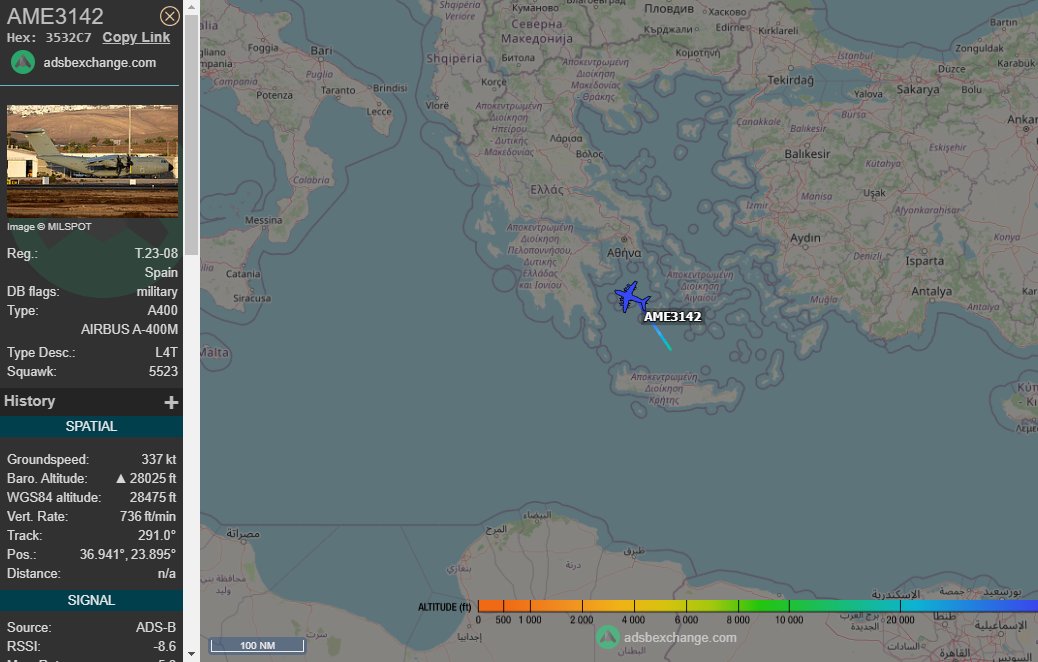Image resolution: width=1038 pixels, height=662 pixels.
Task: Open the adsbexchange.com link in sidebar
Action: (99, 63)
